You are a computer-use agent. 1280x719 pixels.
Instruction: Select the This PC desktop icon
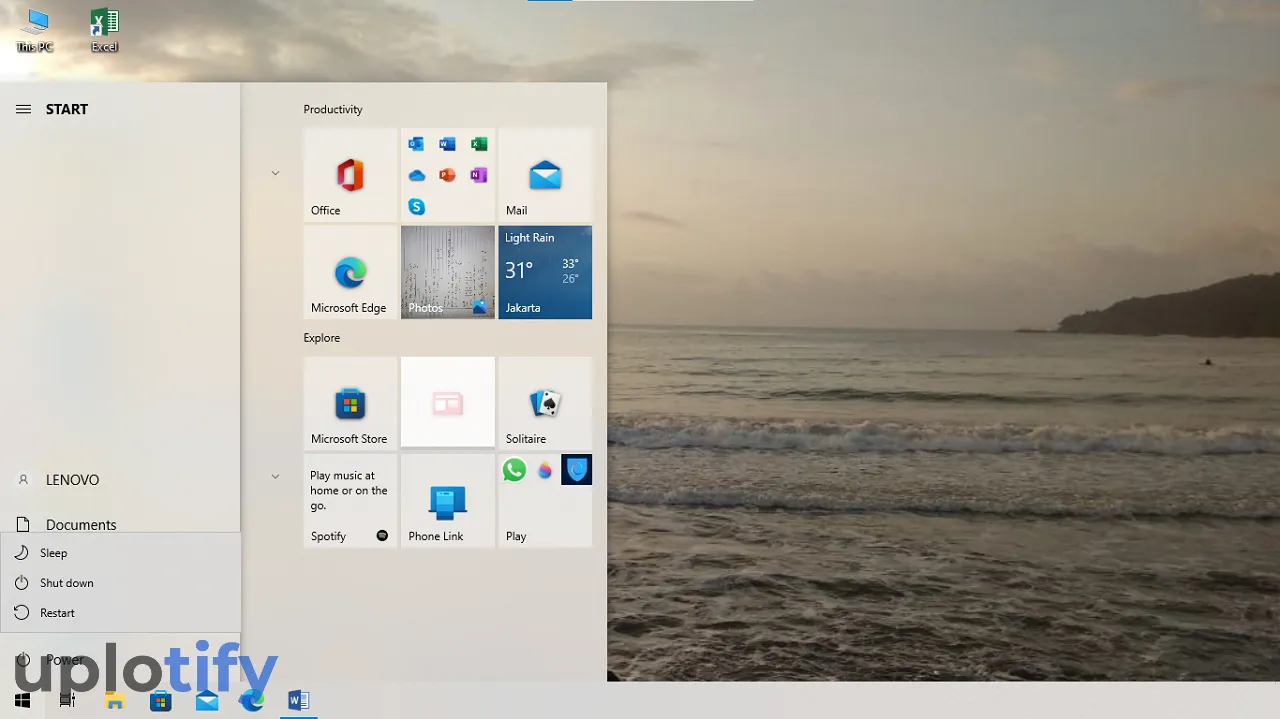tap(35, 31)
